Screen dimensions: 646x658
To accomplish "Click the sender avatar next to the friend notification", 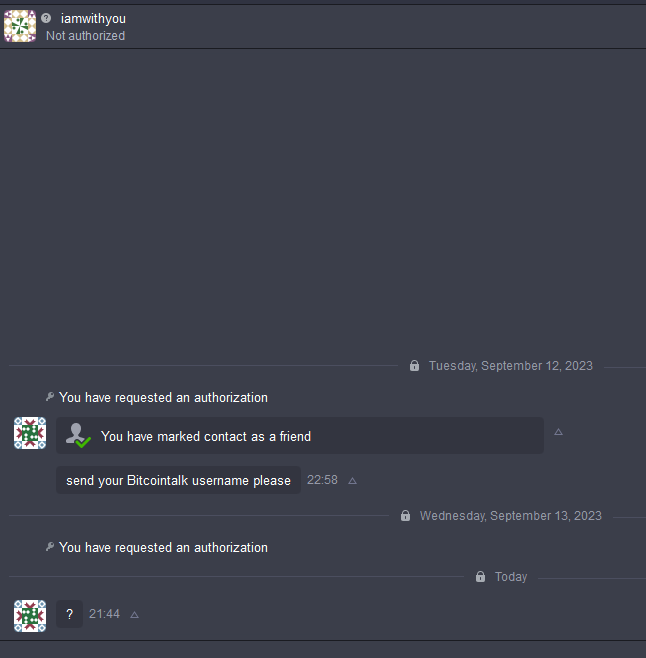I will [x=30, y=433].
